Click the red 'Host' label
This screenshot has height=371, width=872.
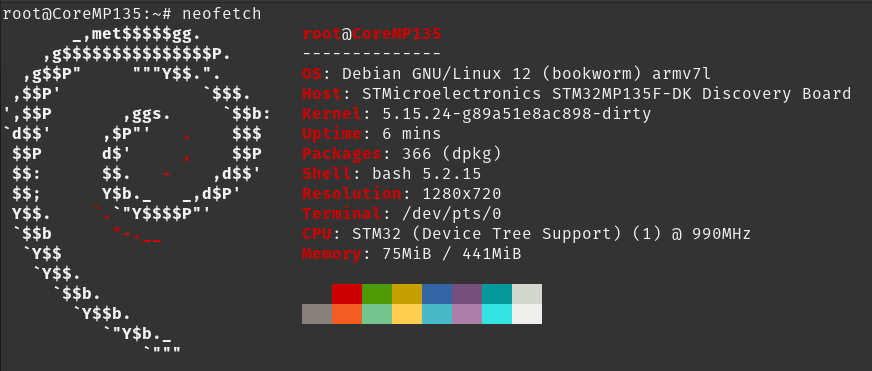tap(322, 94)
